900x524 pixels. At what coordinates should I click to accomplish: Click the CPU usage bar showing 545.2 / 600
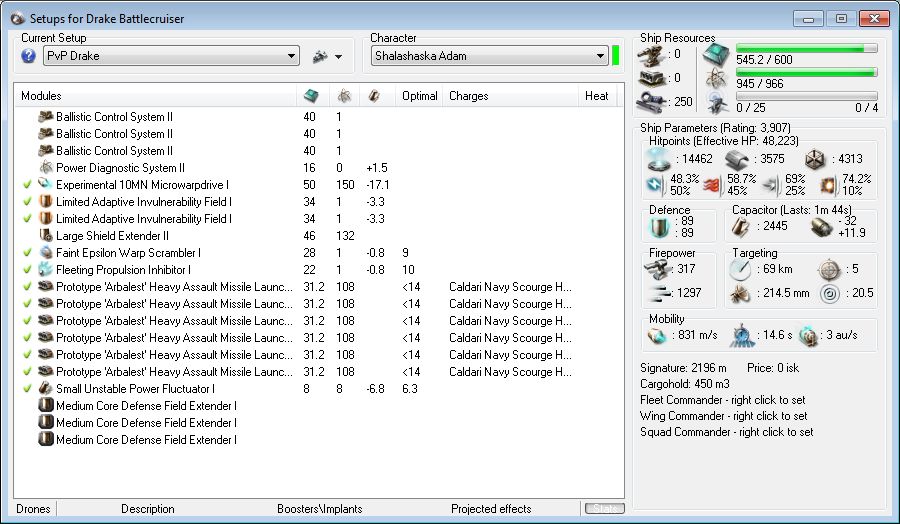point(806,47)
